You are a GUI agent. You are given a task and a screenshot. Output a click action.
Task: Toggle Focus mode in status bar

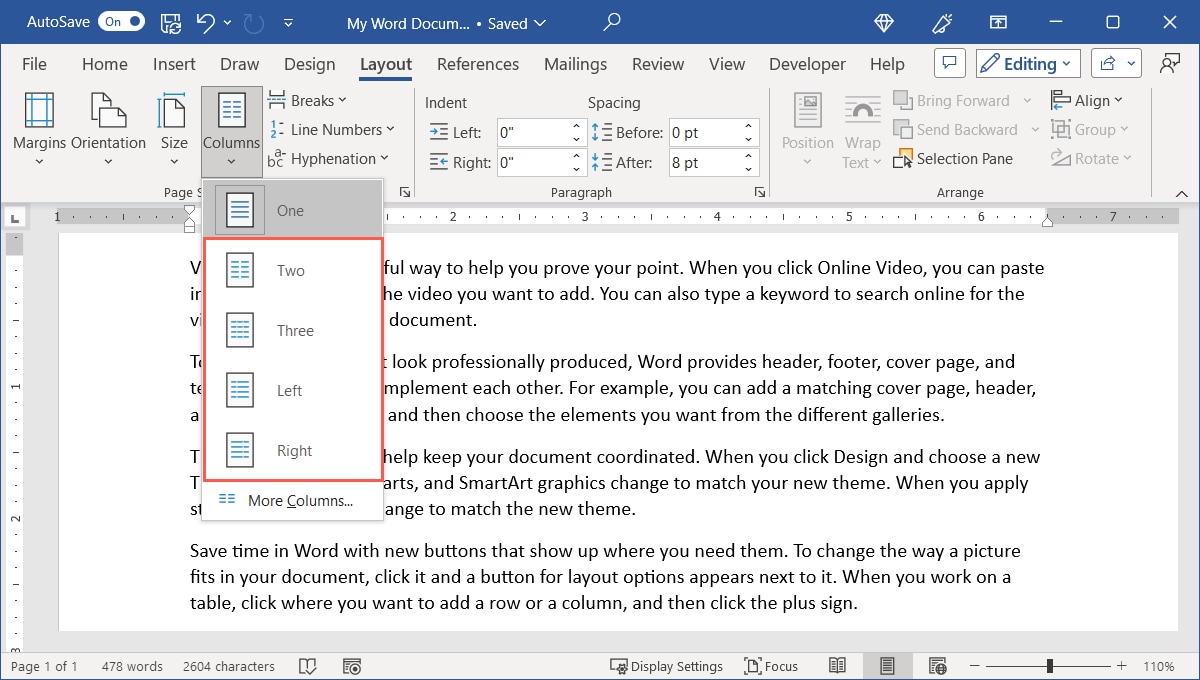tap(771, 665)
